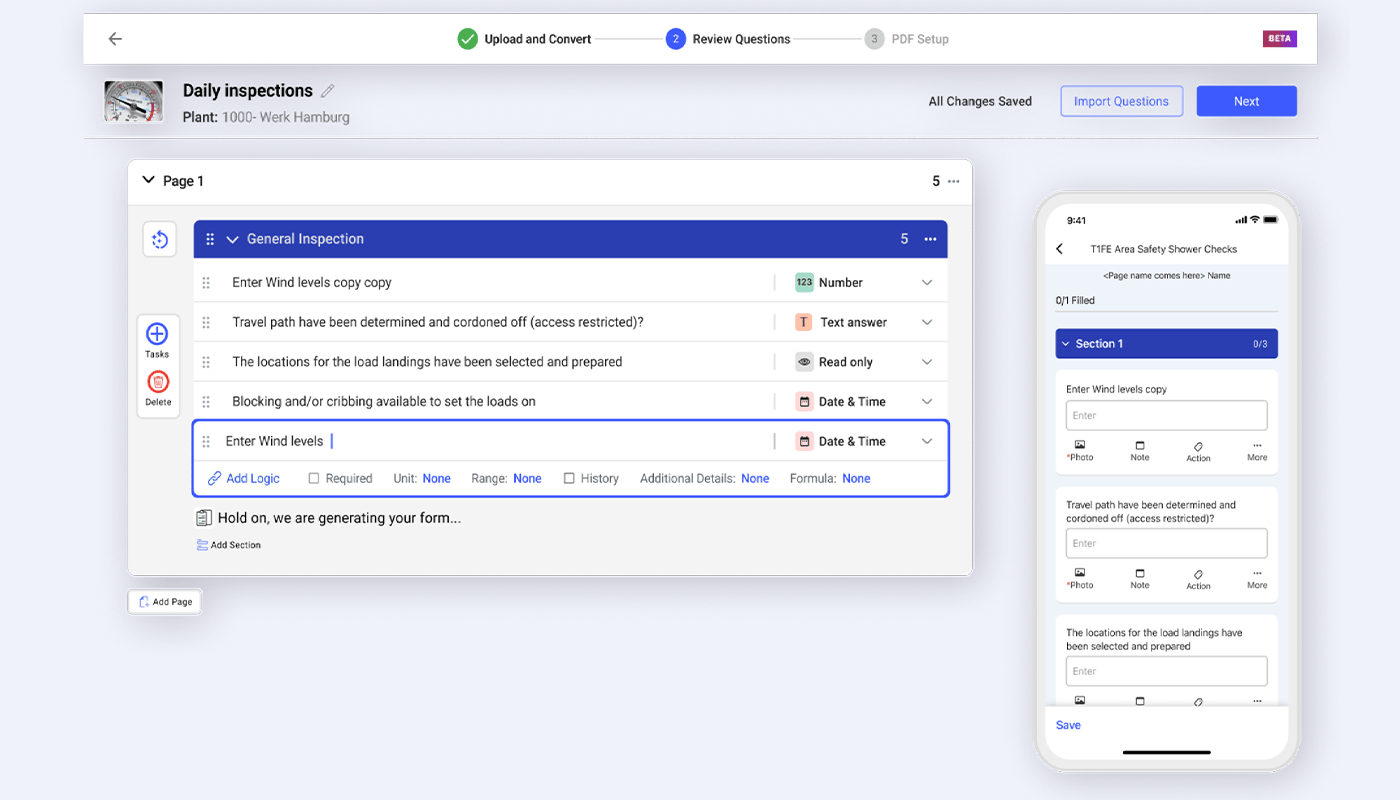Click drag handle of selected Enter Wind levels row

206,441
